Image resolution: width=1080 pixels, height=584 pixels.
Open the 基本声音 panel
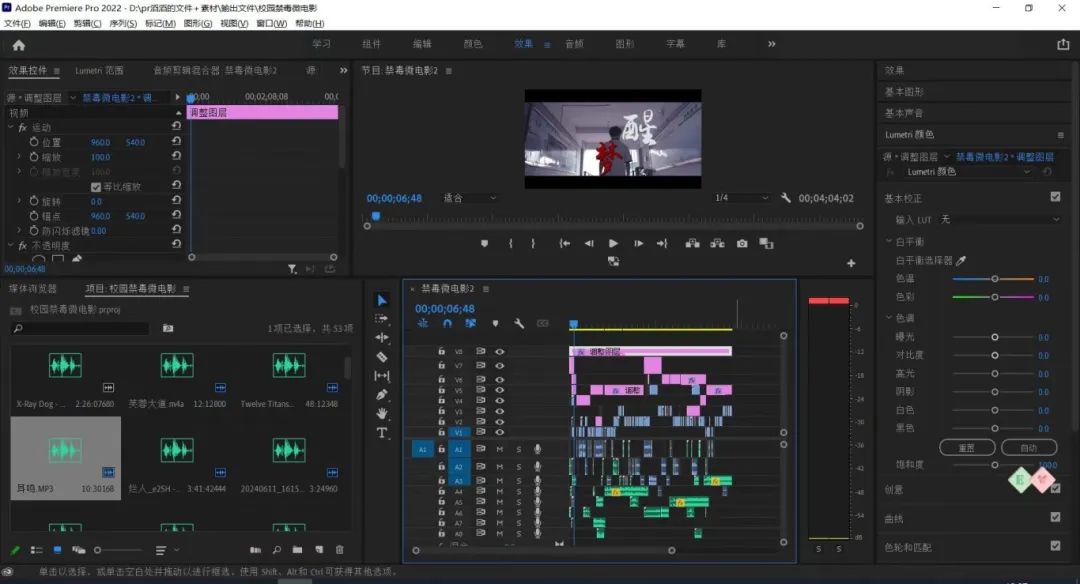point(904,113)
